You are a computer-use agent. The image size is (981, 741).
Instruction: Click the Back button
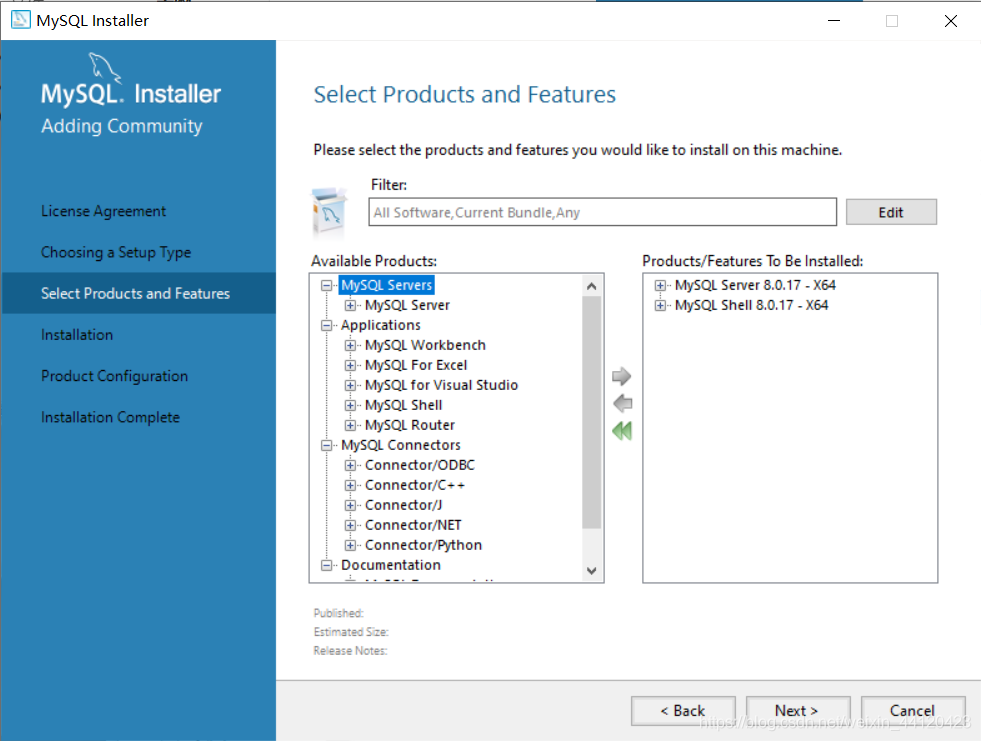[x=683, y=711]
